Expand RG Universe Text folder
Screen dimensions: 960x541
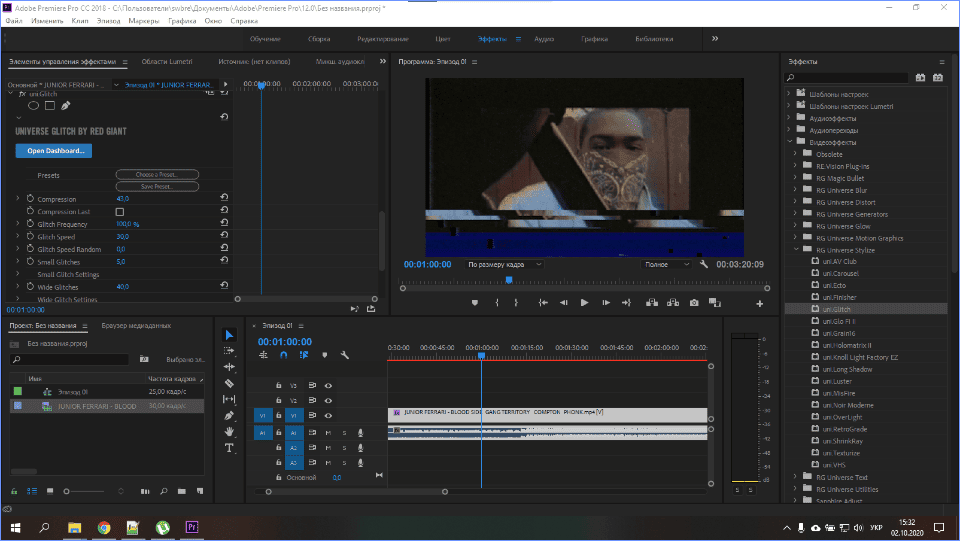point(795,477)
